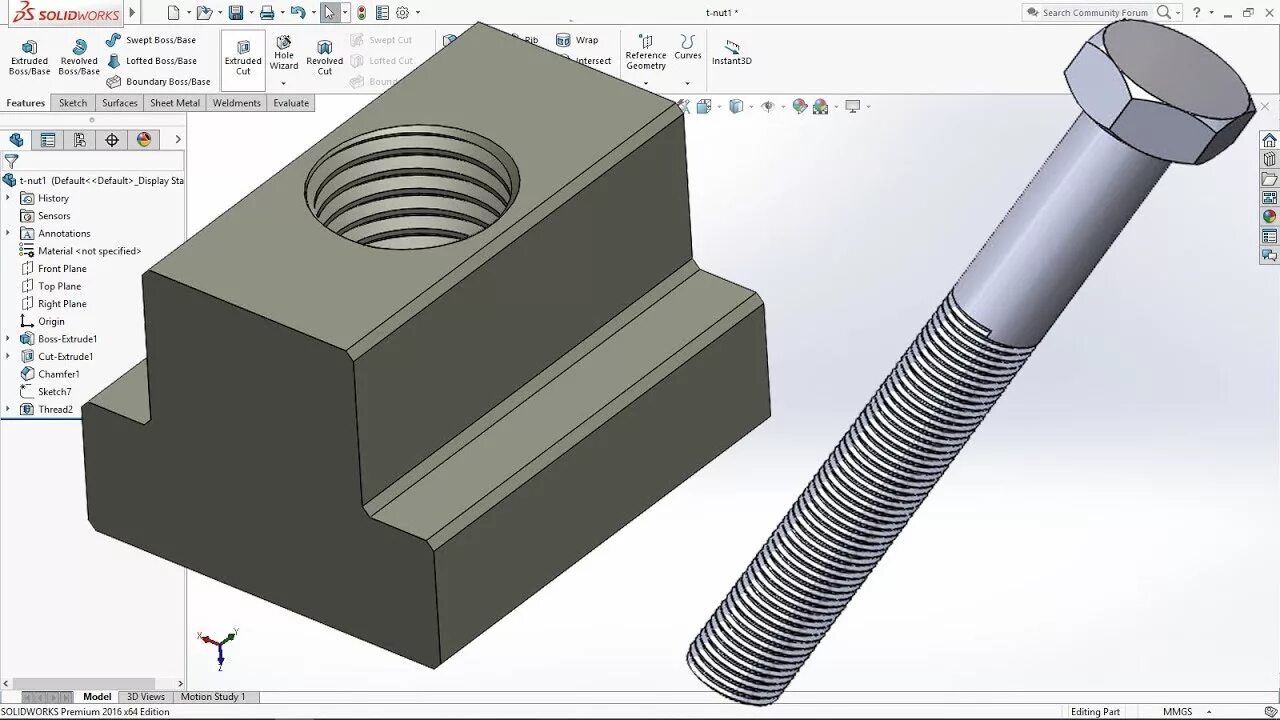Click the New document icon
The height and width of the screenshot is (720, 1280).
point(174,13)
